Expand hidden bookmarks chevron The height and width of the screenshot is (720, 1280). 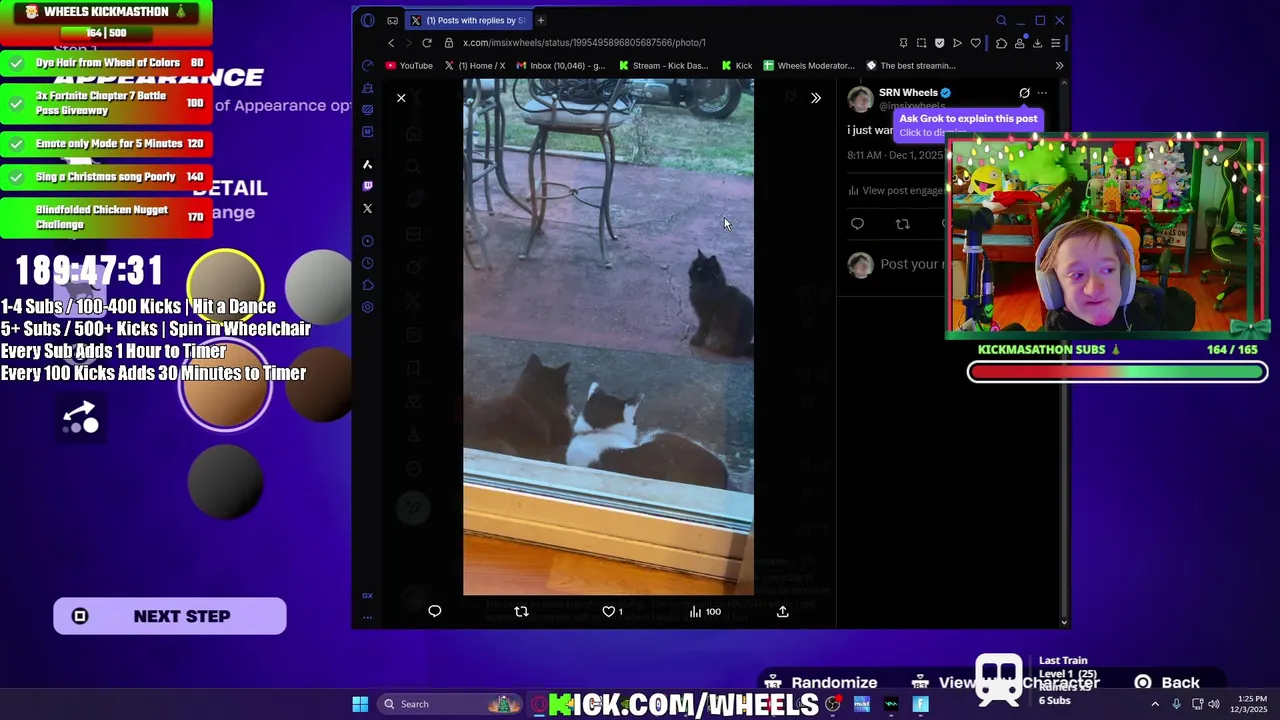tap(1059, 66)
